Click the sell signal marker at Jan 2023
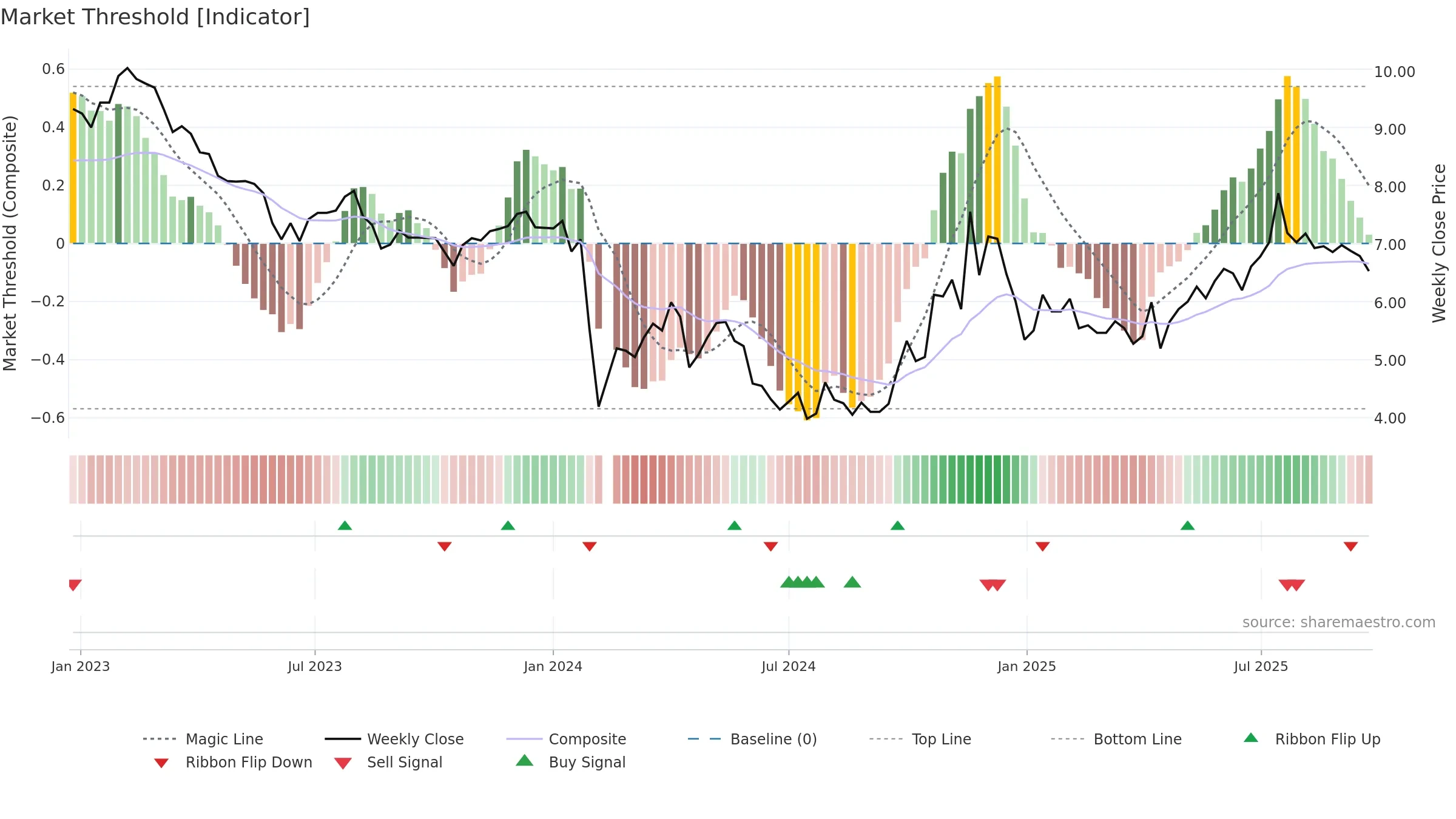The image size is (1456, 819). 74,585
